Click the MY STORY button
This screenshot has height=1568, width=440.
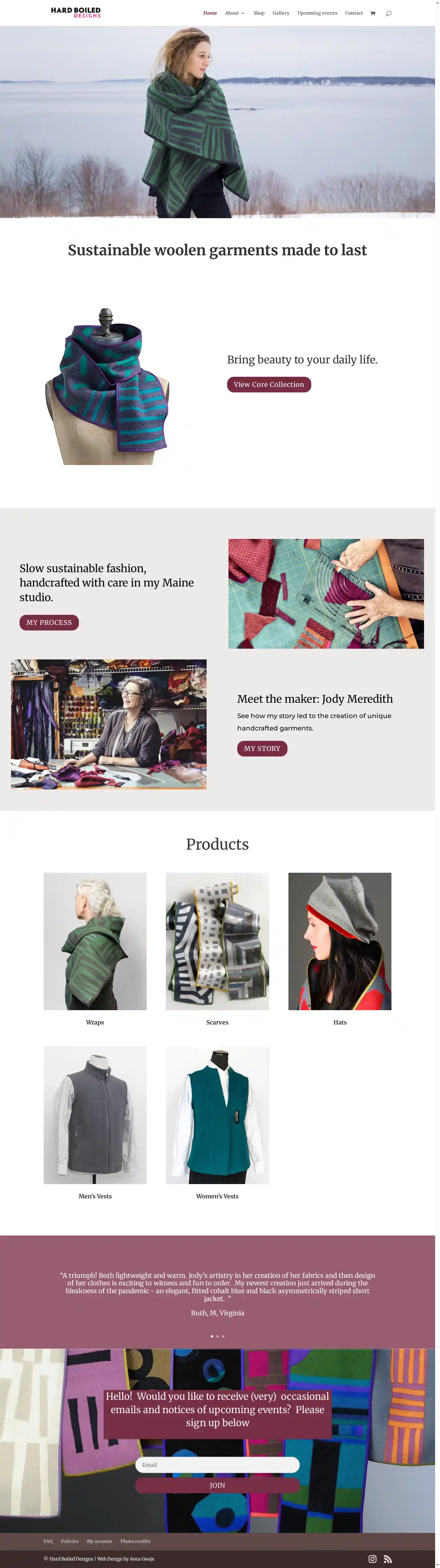(262, 749)
